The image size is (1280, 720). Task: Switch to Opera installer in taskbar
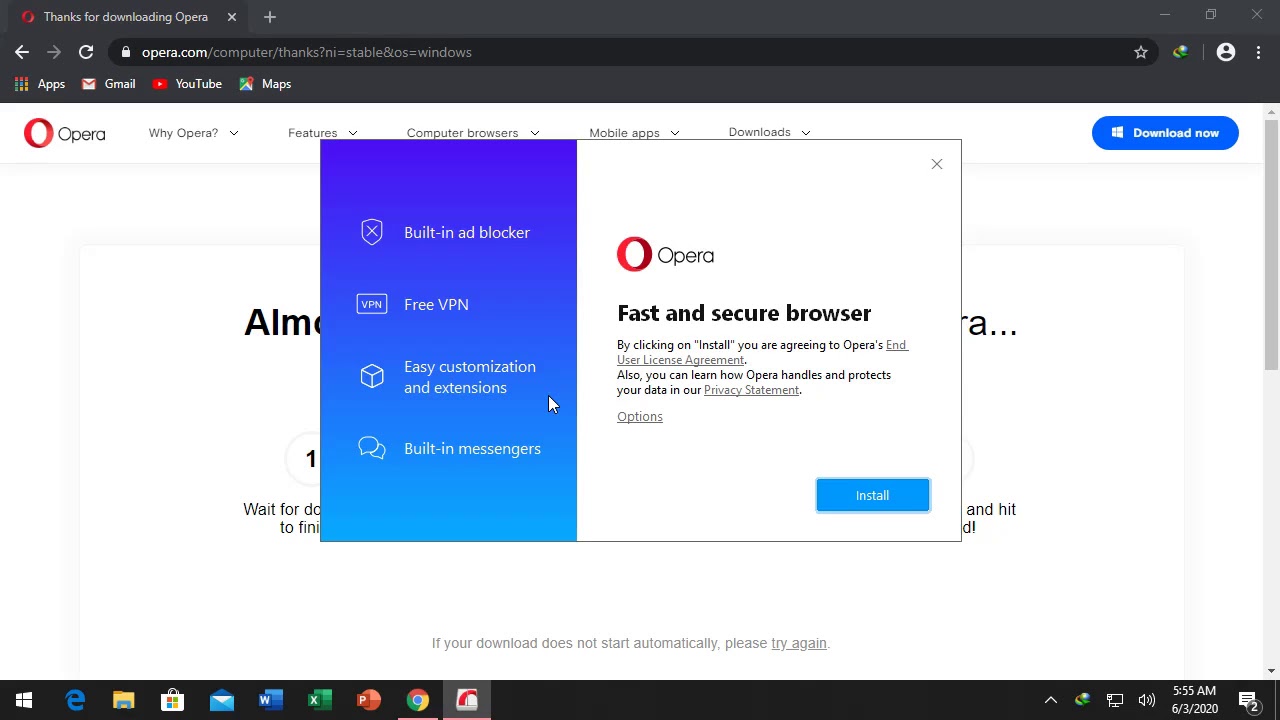click(467, 700)
